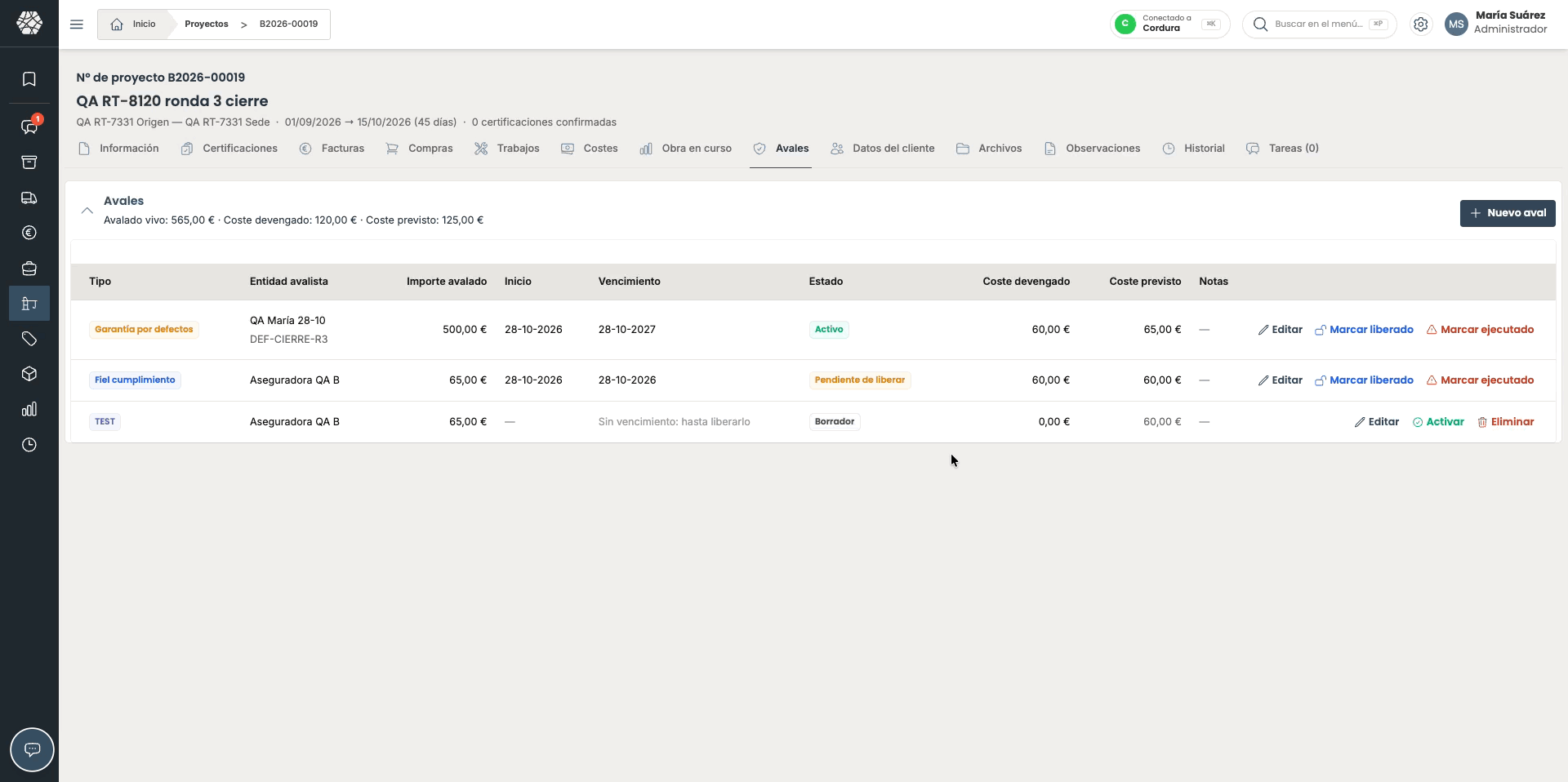The image size is (1568, 782).
Task: Mark Garantía por defectos aval as ejecutado
Action: 1480,330
